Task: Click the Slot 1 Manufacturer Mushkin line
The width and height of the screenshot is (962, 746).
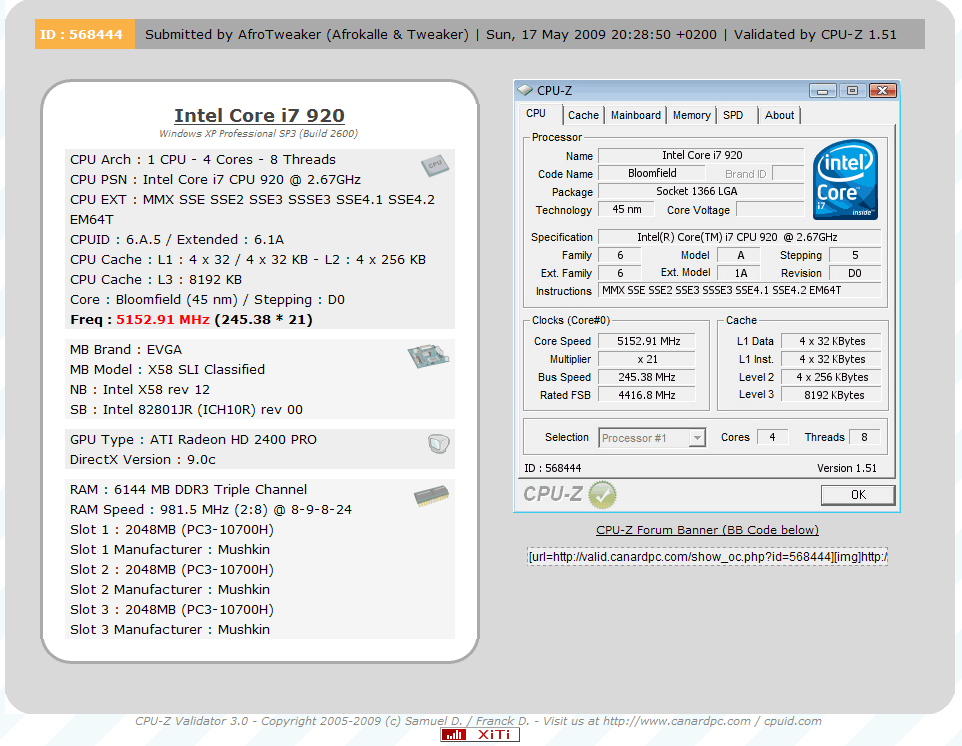Action: tap(170, 550)
